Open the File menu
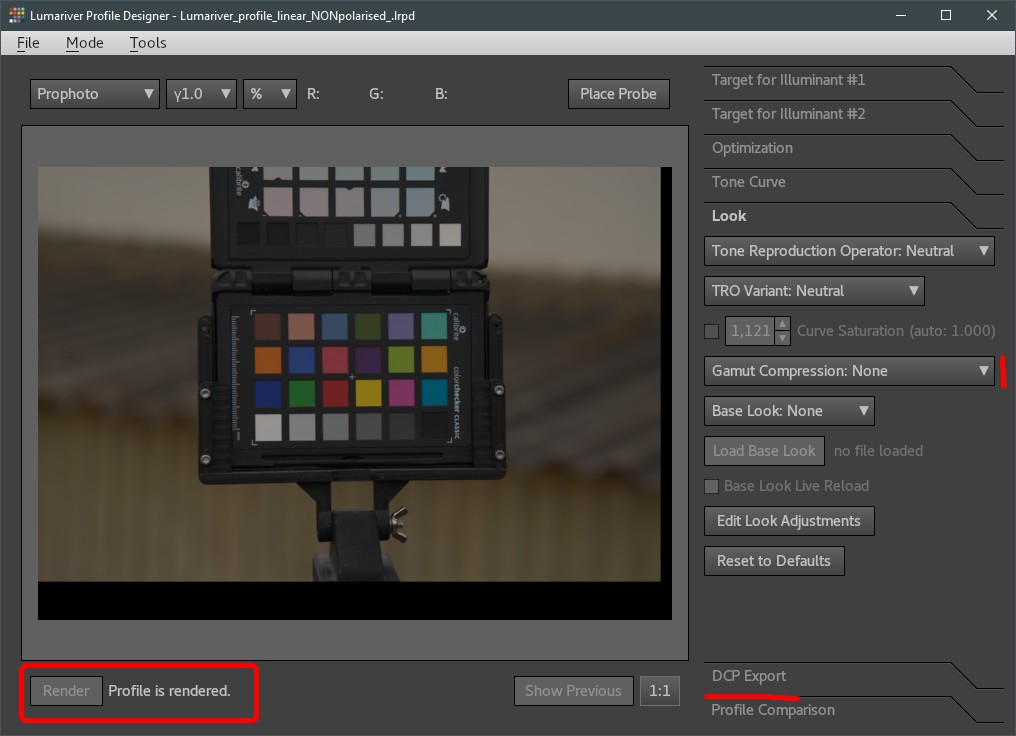The image size is (1016, 736). pos(28,43)
